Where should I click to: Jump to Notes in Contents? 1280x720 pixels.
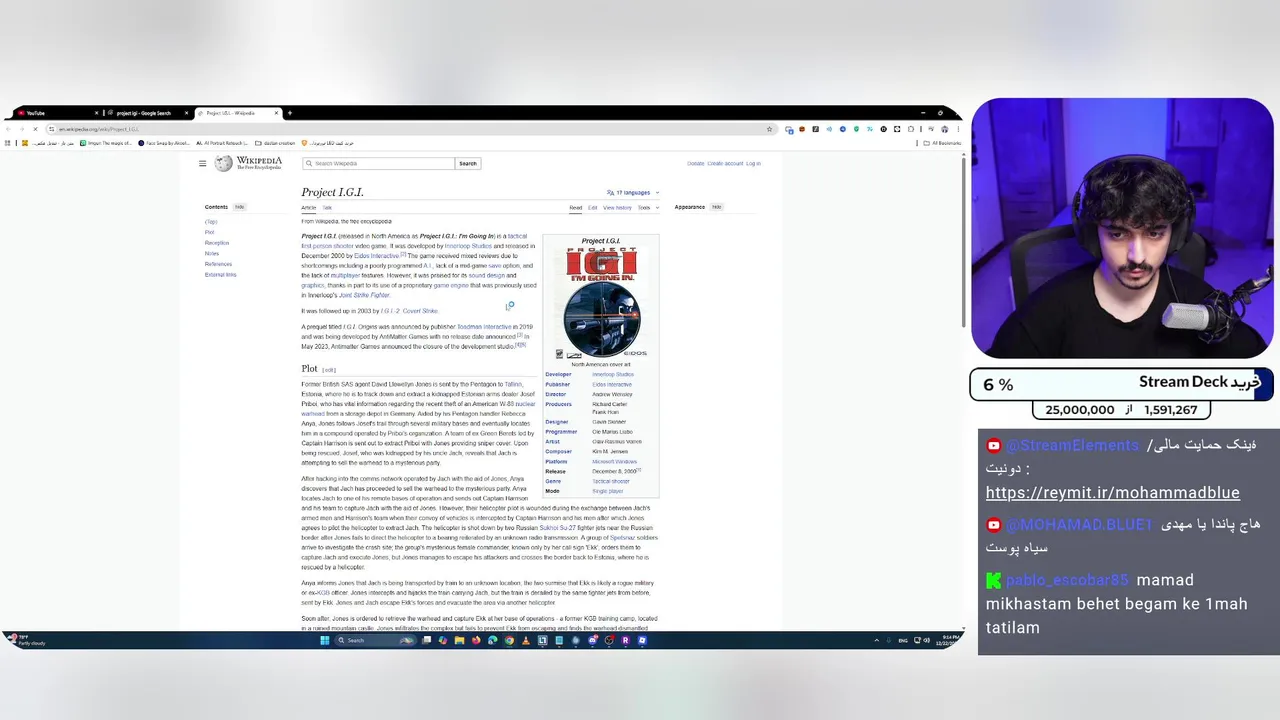212,253
